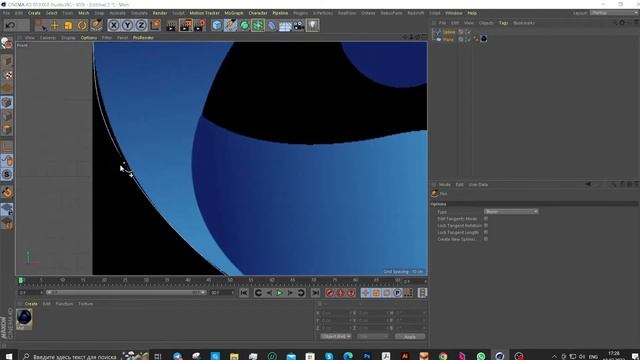Select Polygons mode in left sidebar
The height and width of the screenshot is (360, 640).
pyautogui.click(x=7, y=130)
